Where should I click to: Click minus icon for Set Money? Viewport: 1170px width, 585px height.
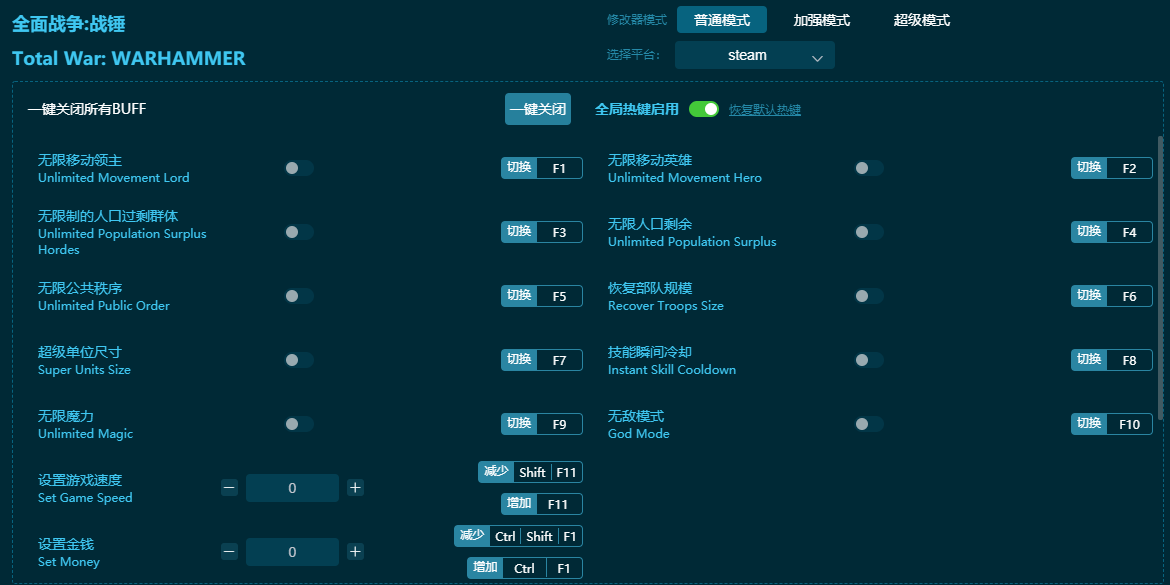(229, 552)
